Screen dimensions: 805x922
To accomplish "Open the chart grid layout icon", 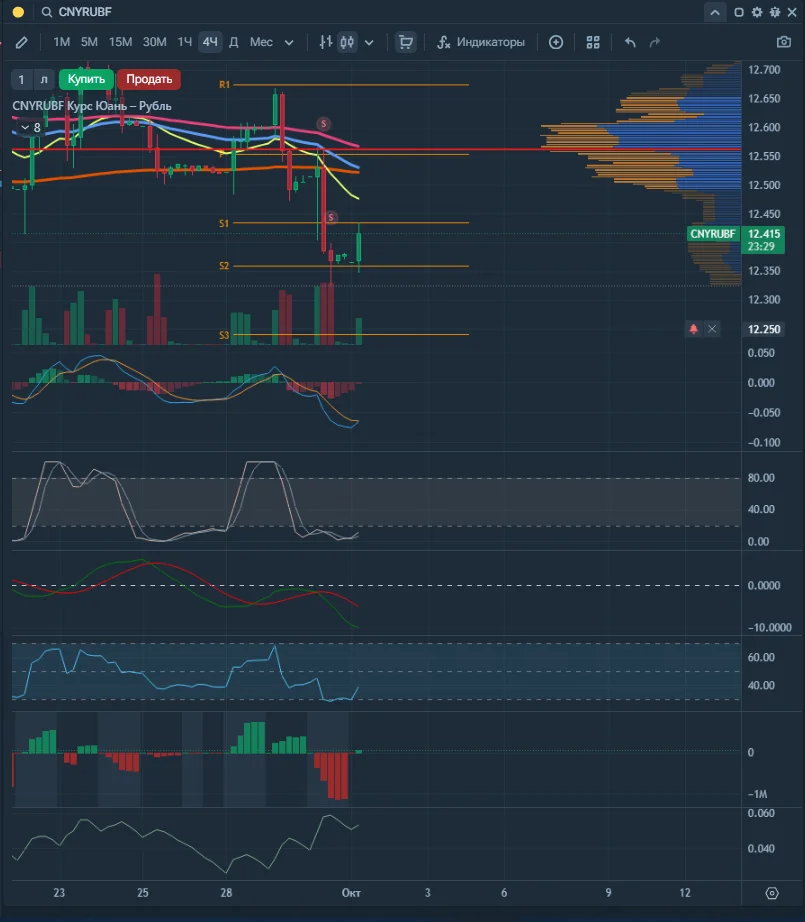I will point(593,42).
